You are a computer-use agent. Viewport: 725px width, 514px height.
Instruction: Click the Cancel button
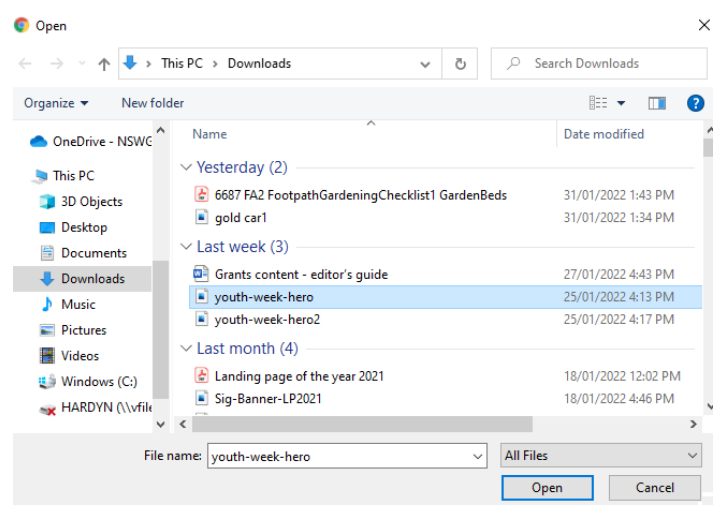[x=654, y=488]
